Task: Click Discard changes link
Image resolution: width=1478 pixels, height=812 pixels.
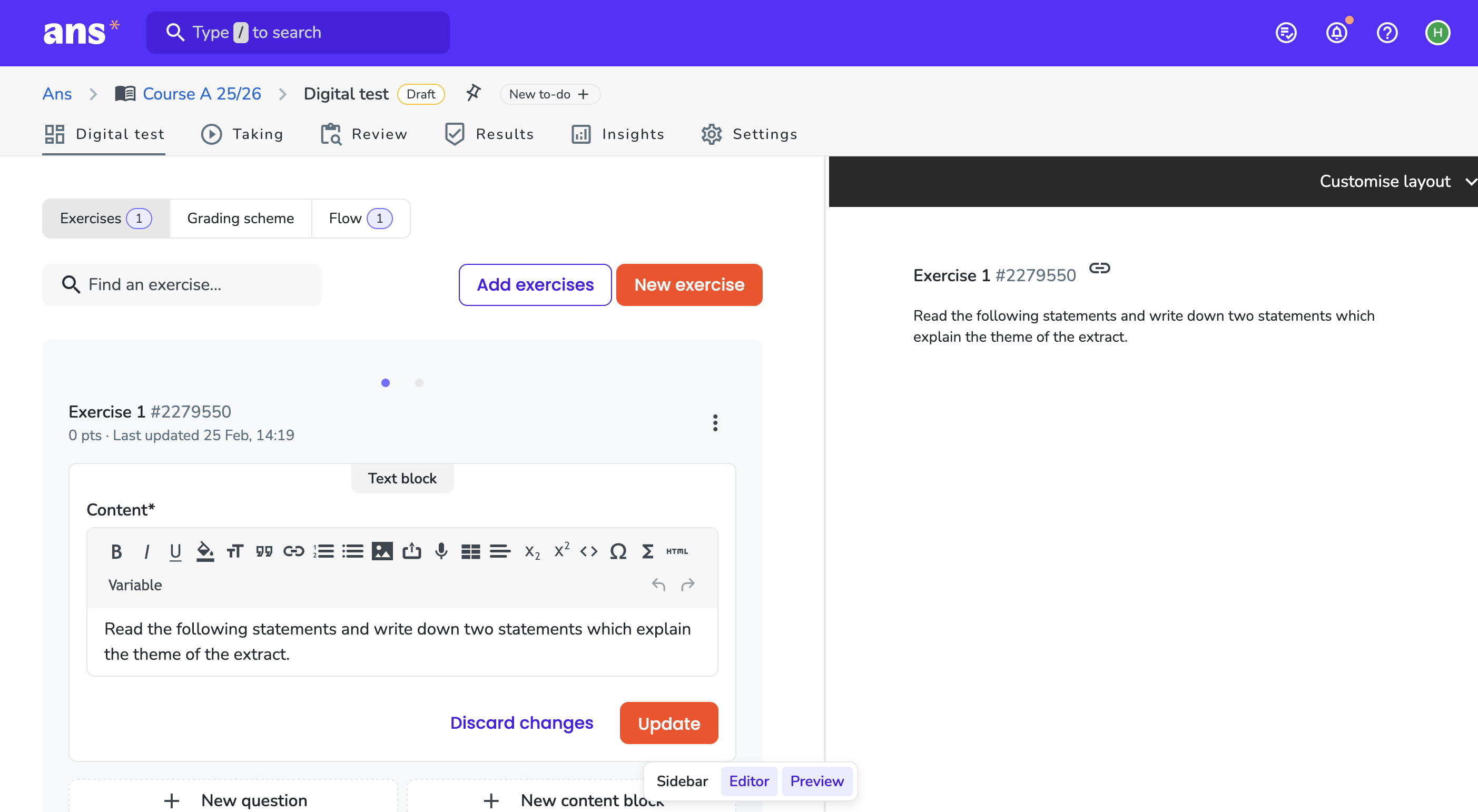Action: tap(521, 723)
